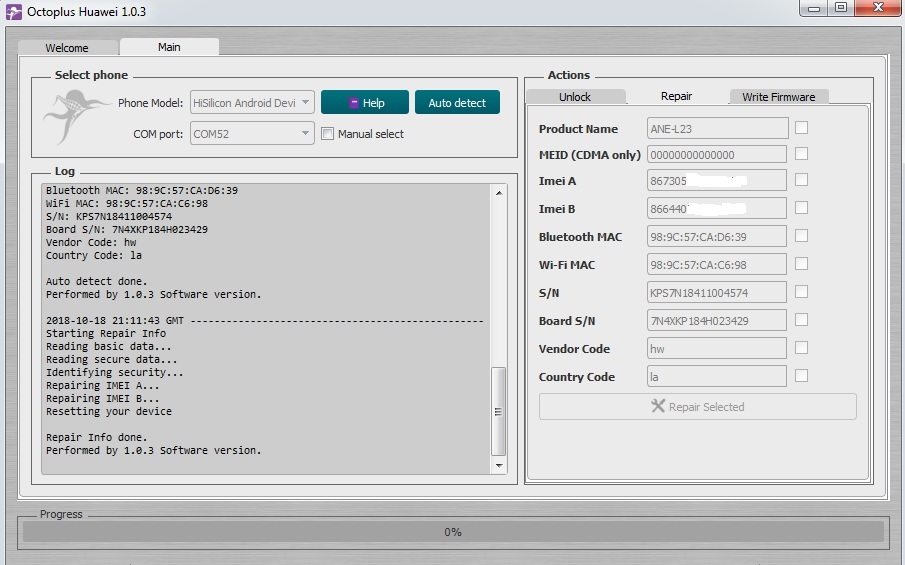The width and height of the screenshot is (905, 565).
Task: Click the Repair Selected button
Action: coord(697,406)
